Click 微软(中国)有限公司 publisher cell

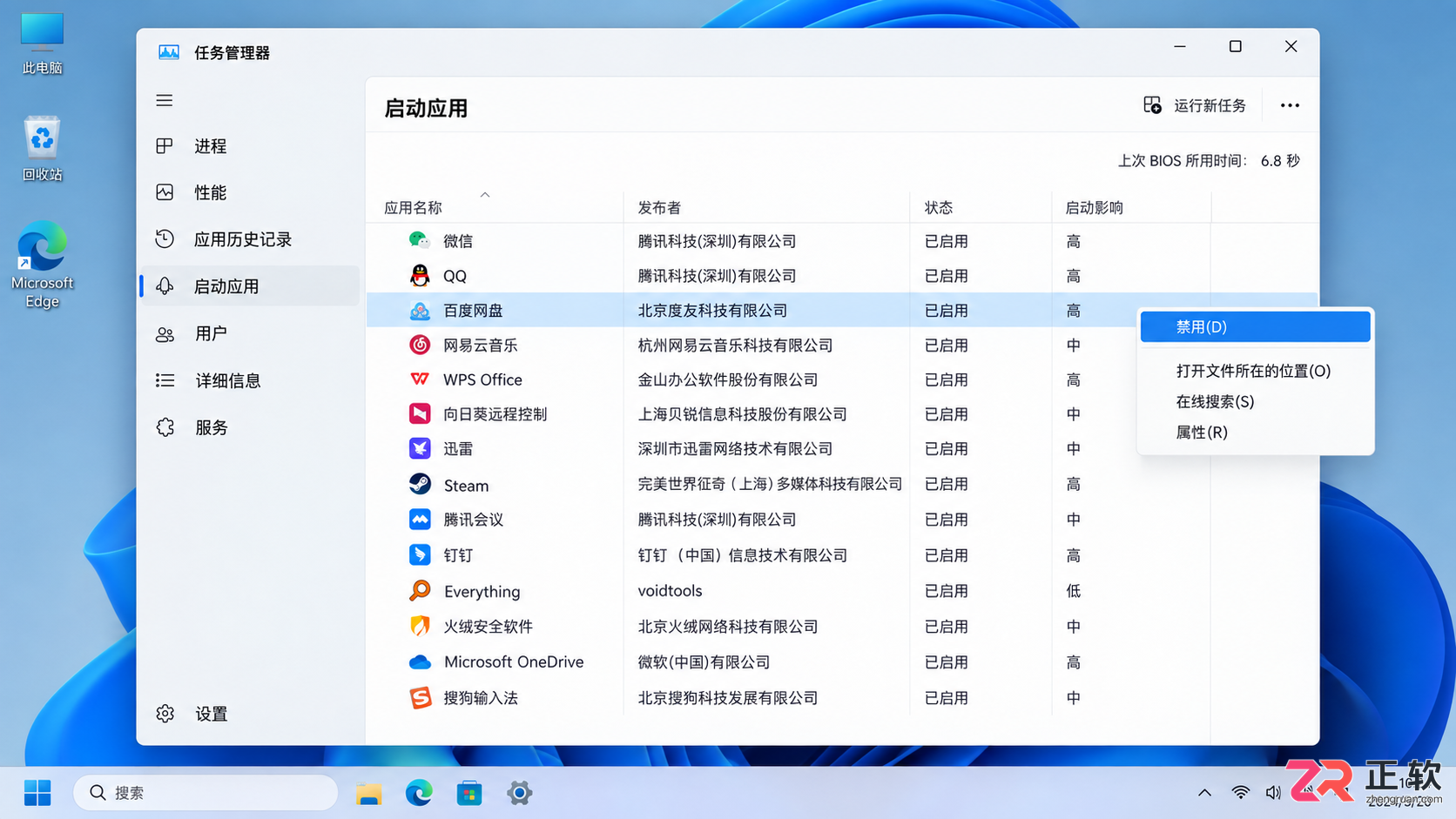(704, 662)
